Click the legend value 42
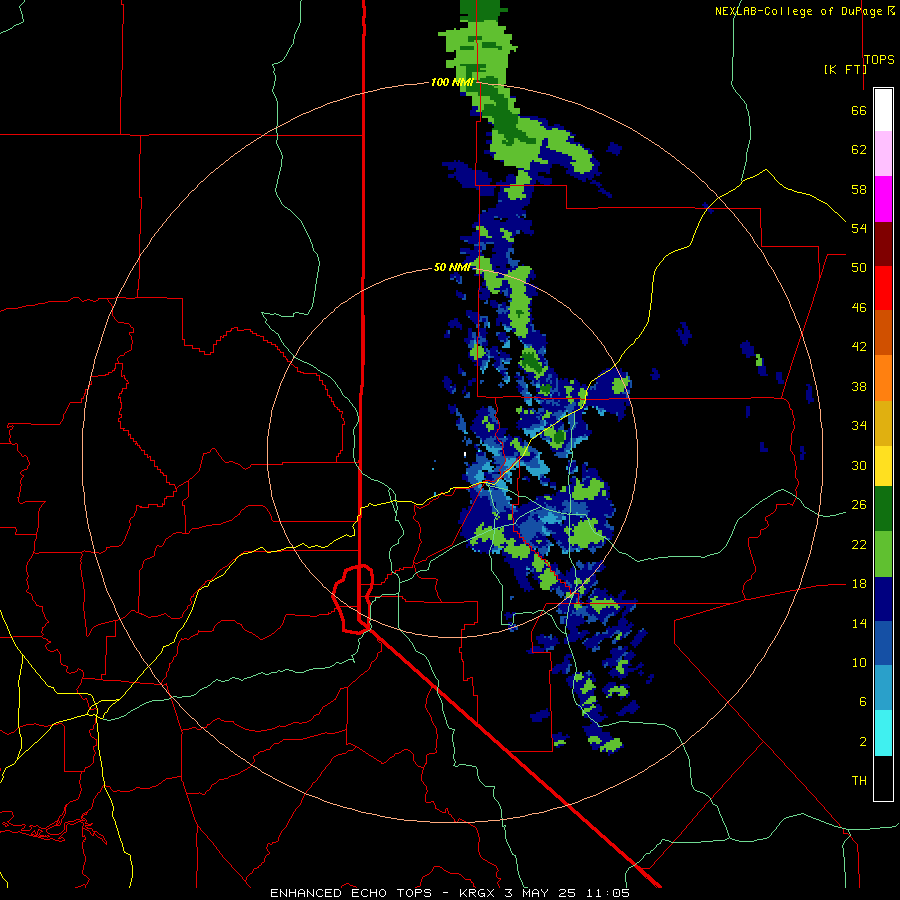This screenshot has width=900, height=900. (859, 346)
